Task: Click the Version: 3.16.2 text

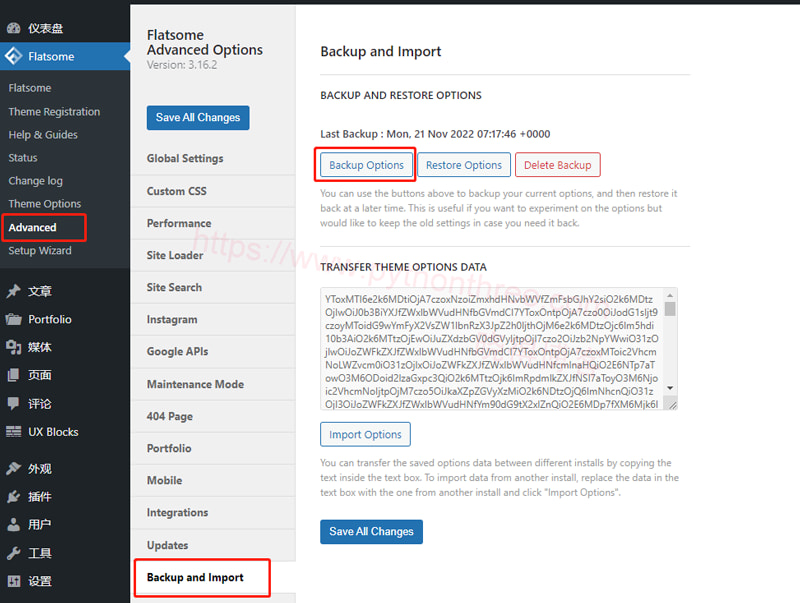Action: [182, 65]
